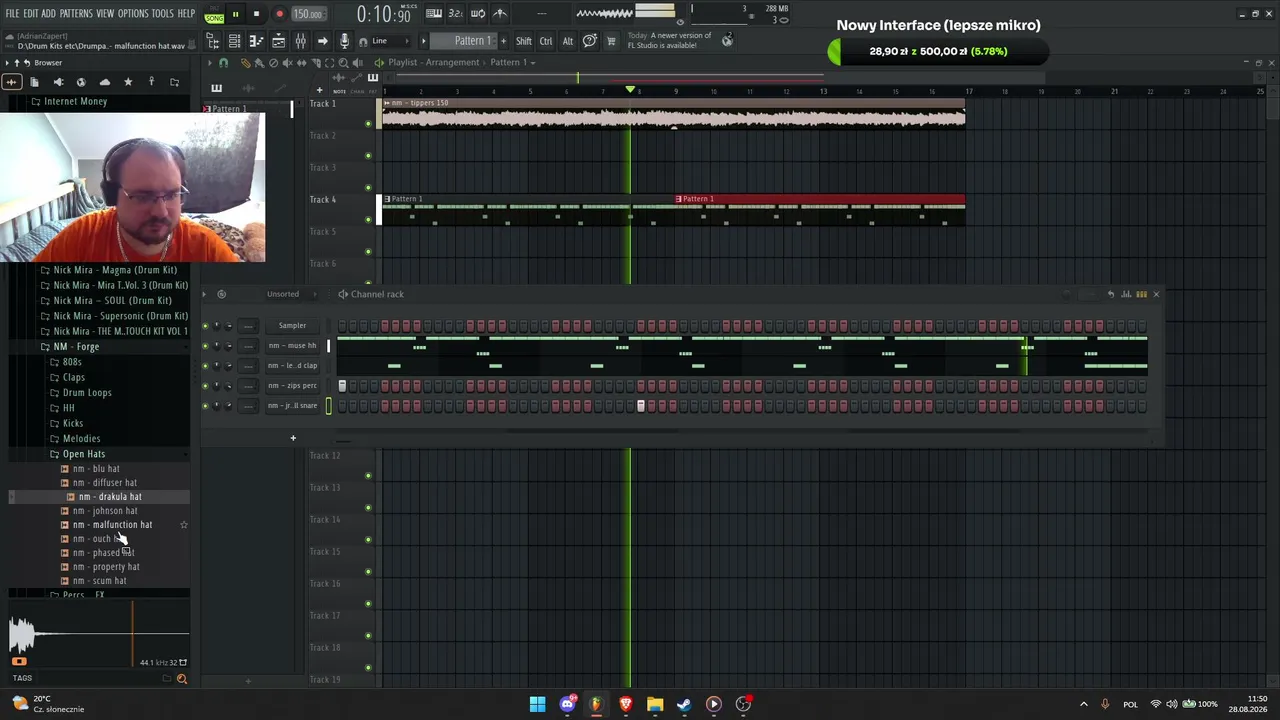Mute the nm - muse hh channel
Image resolution: width=1280 pixels, height=720 pixels.
pos(206,346)
